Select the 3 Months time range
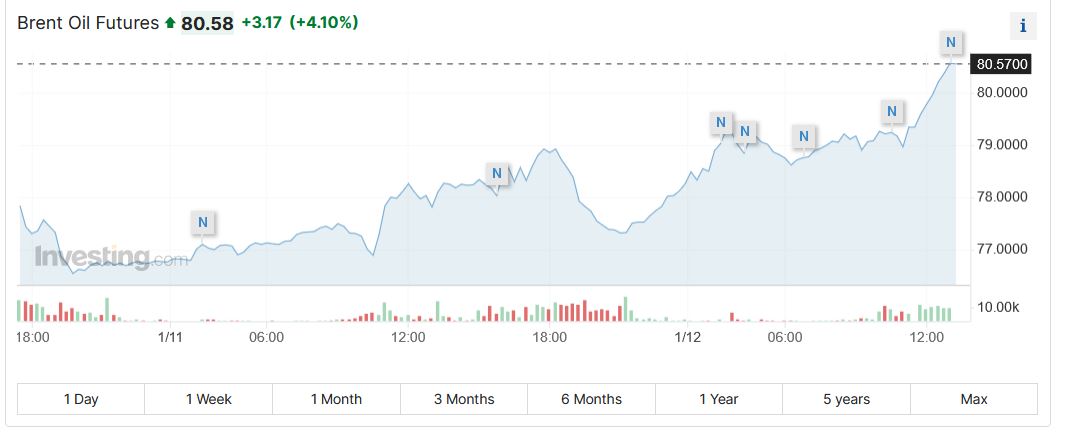This screenshot has width=1069, height=434. tap(463, 399)
